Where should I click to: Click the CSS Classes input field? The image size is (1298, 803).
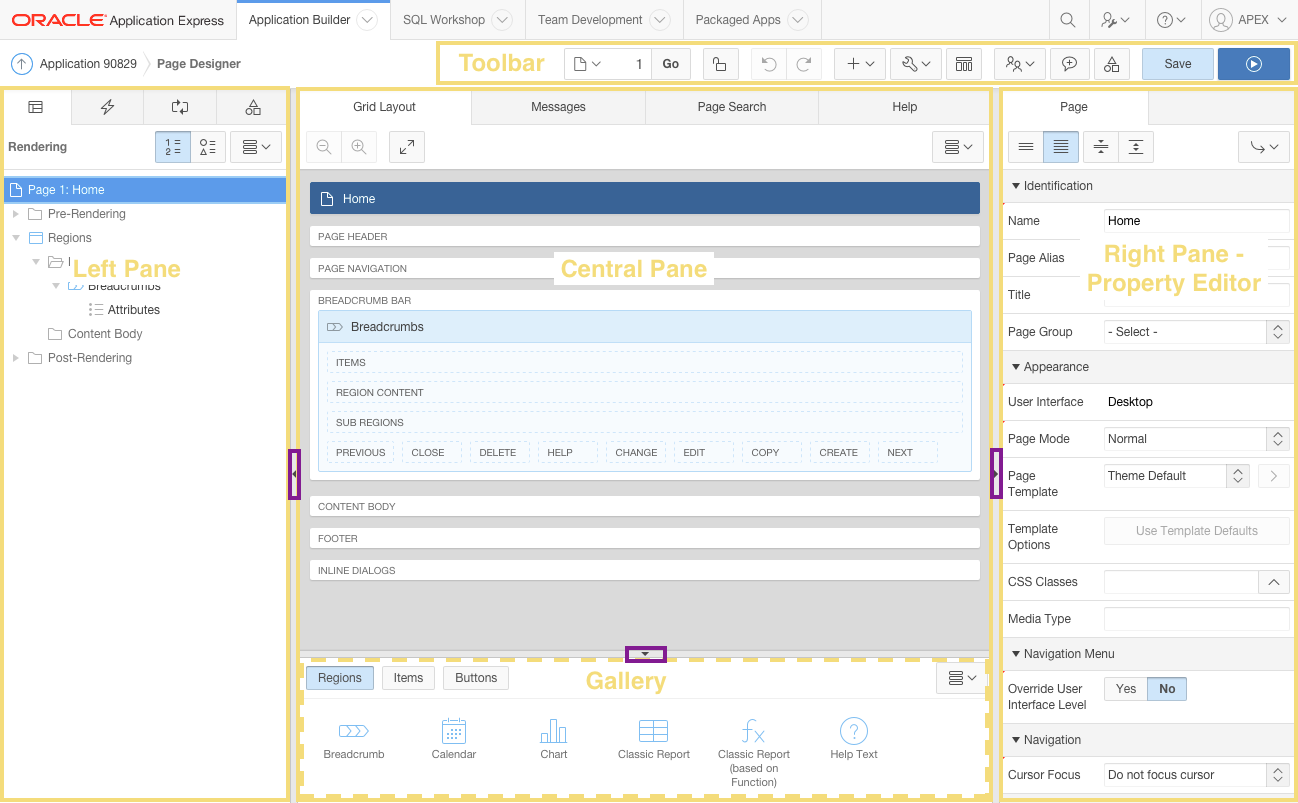[1180, 582]
